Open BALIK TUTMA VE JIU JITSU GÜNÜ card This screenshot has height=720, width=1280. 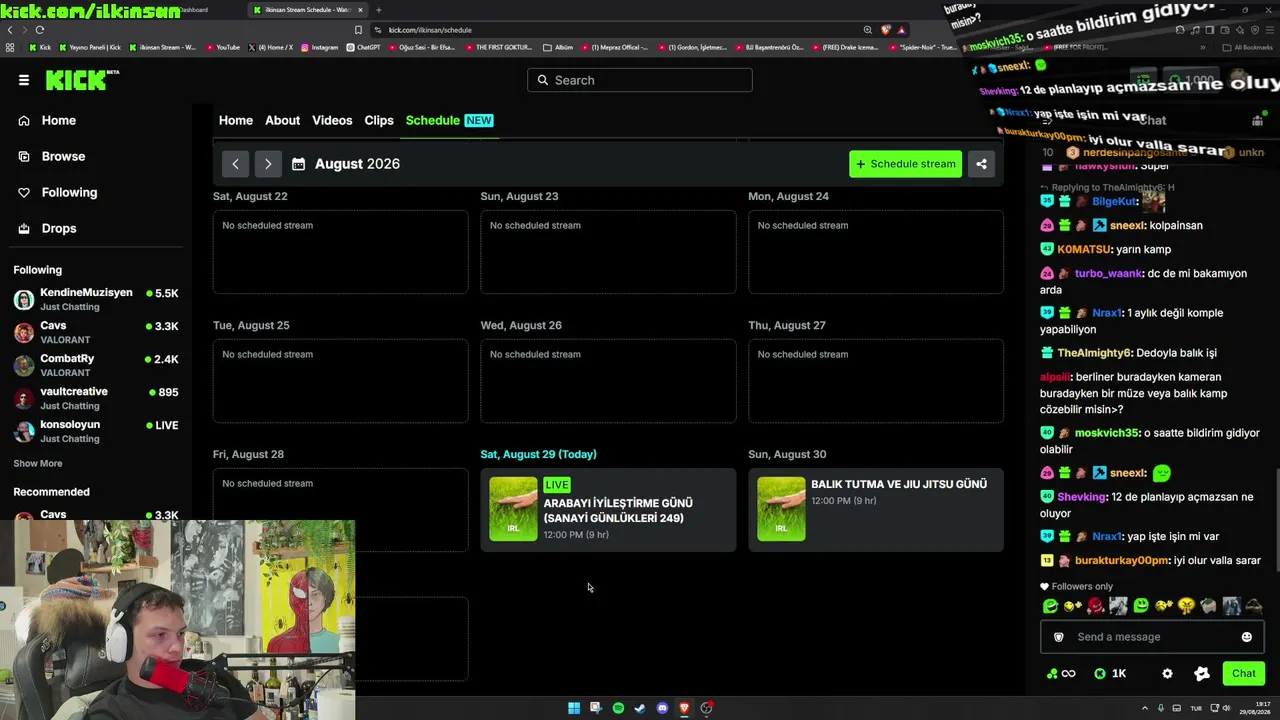[x=876, y=509]
